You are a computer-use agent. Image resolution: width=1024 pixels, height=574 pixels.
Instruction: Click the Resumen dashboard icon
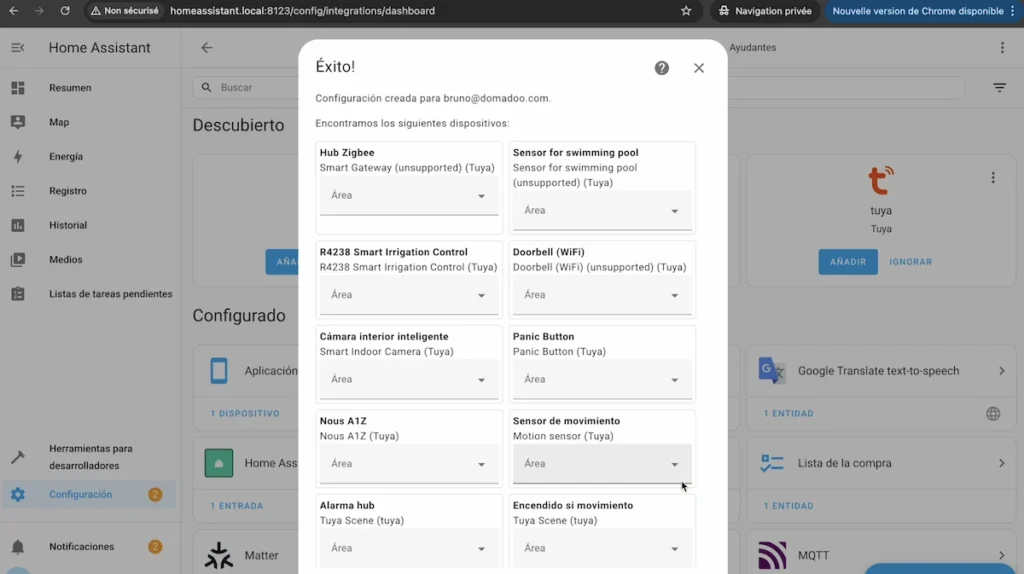(18, 88)
